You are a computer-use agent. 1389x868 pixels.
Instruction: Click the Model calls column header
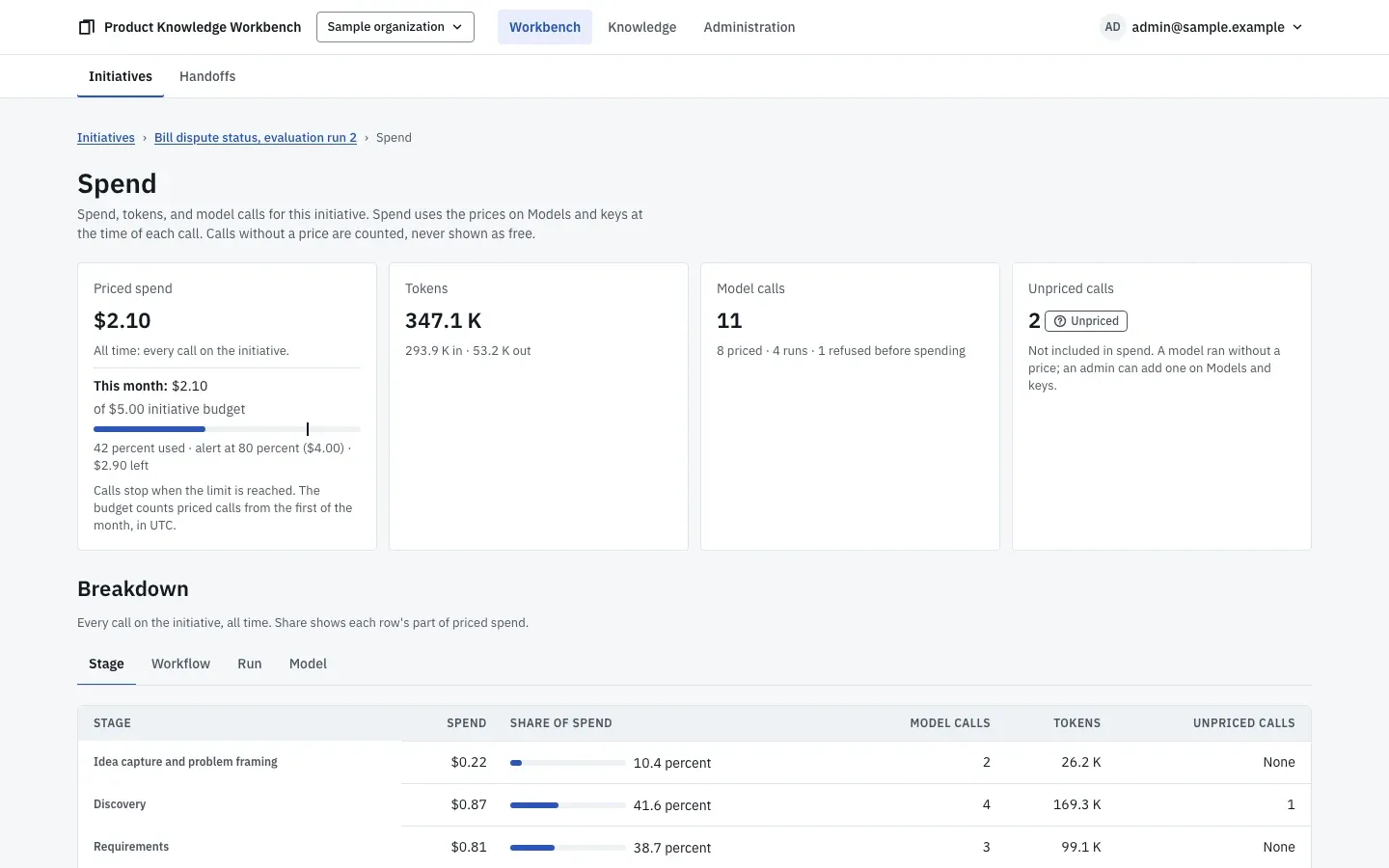click(x=950, y=723)
